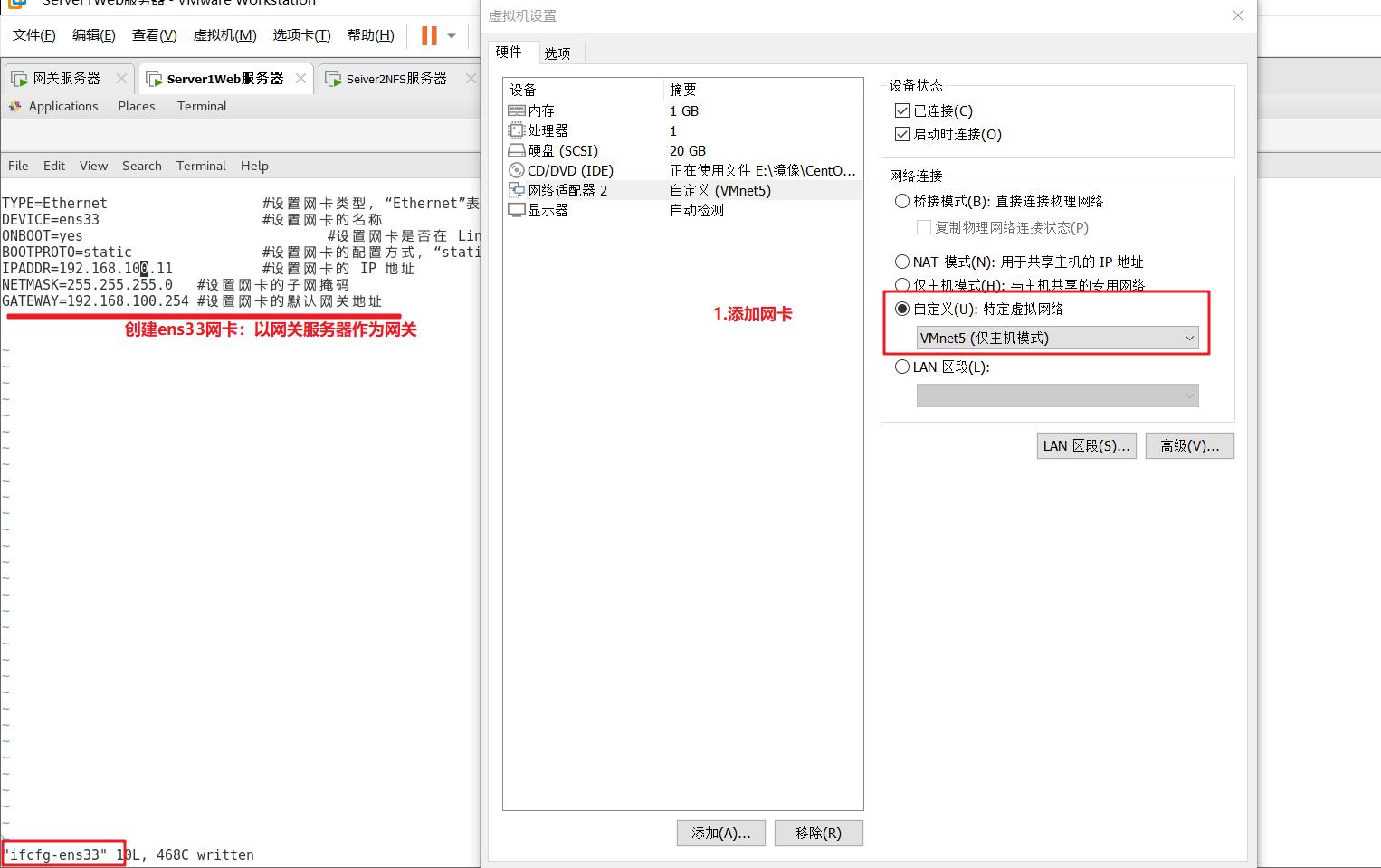Click Terminal in the GNOME top bar
1381x868 pixels.
tap(202, 106)
